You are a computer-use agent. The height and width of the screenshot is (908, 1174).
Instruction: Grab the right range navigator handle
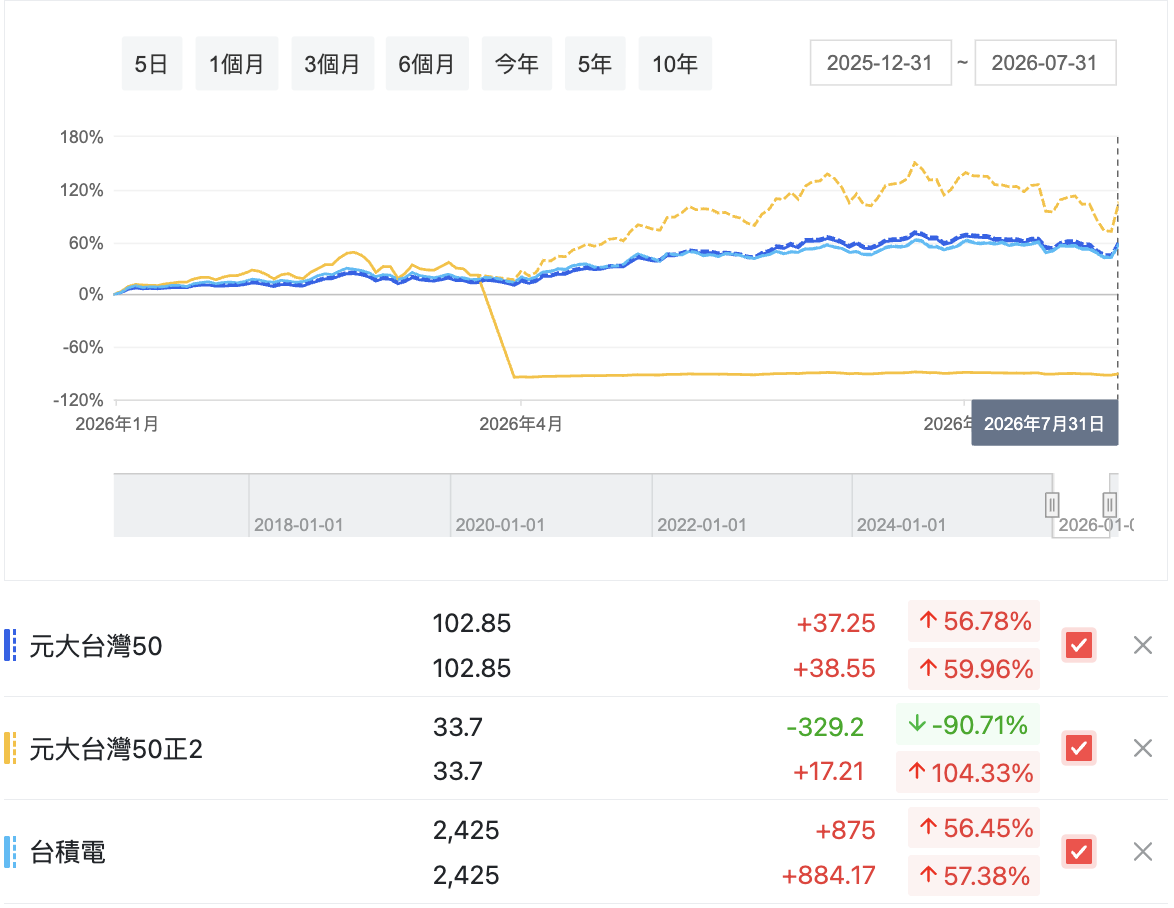[1110, 505]
